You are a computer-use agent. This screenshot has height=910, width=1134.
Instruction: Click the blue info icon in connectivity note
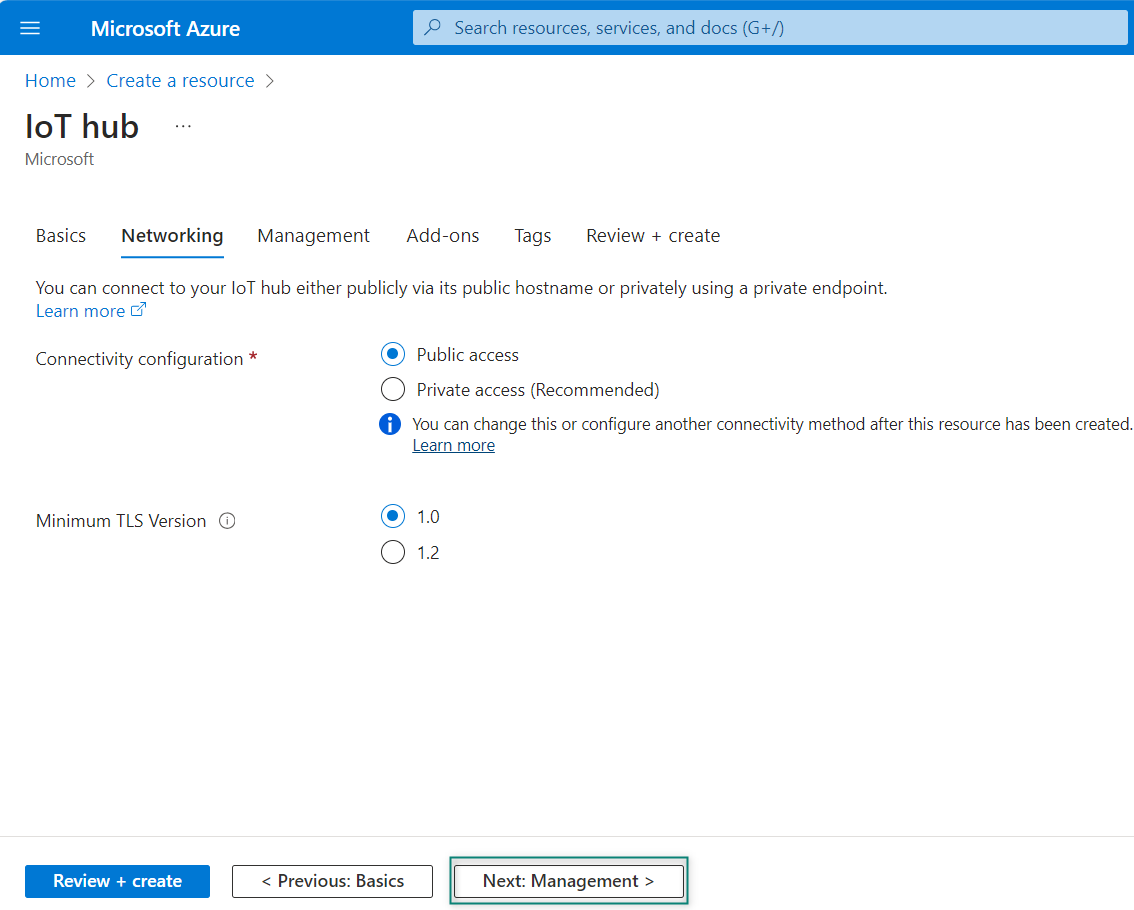(x=390, y=424)
